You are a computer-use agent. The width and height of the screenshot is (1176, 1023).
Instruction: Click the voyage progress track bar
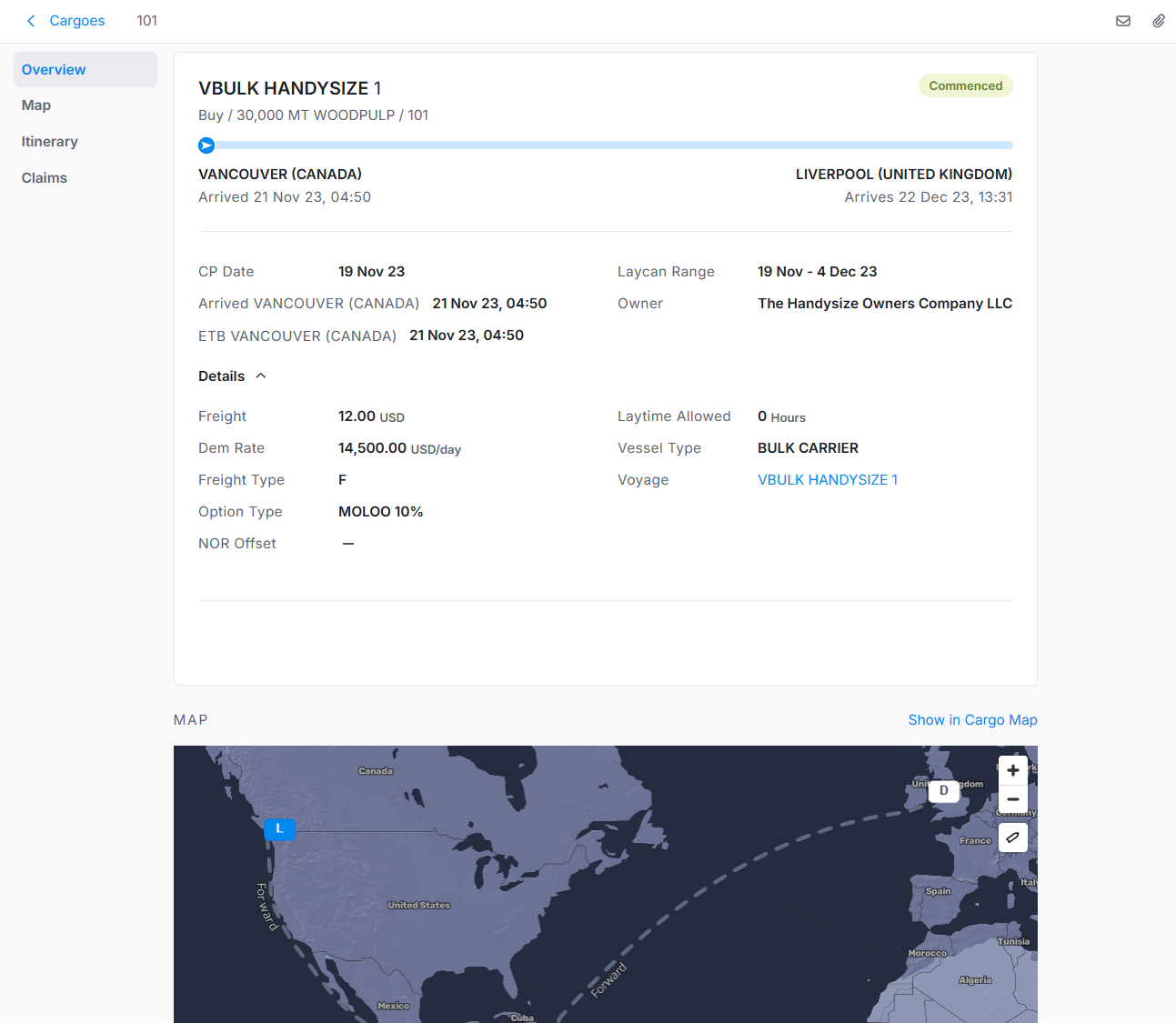609,145
